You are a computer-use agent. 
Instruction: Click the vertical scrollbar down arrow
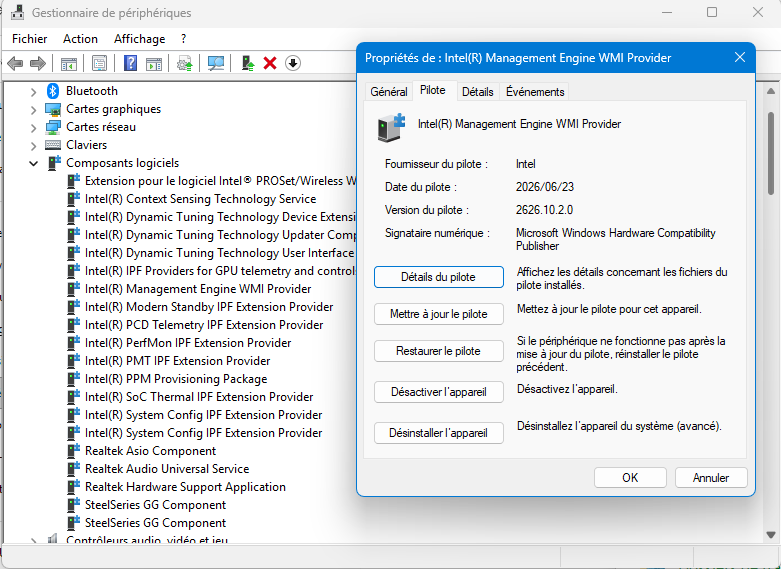click(x=771, y=535)
